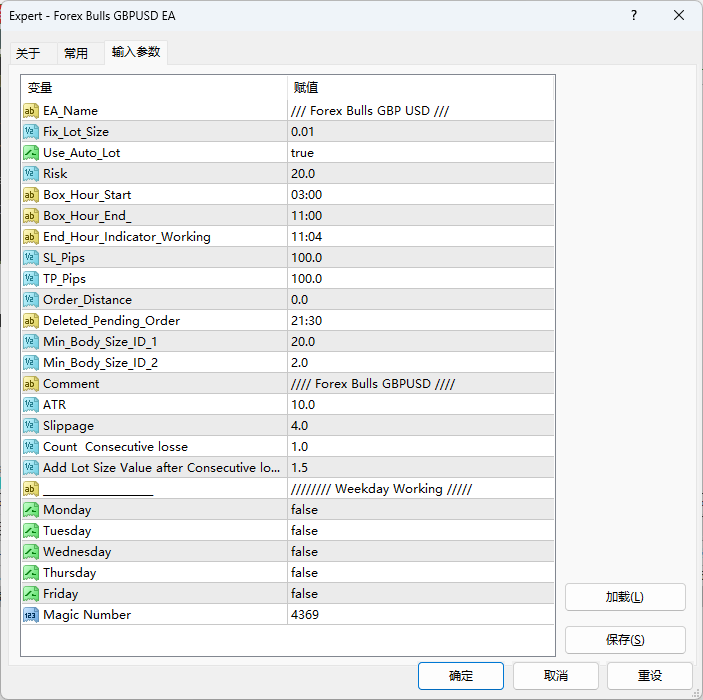
Task: Click the numeric icon beside Fix_Lot_Size
Action: click(31, 132)
